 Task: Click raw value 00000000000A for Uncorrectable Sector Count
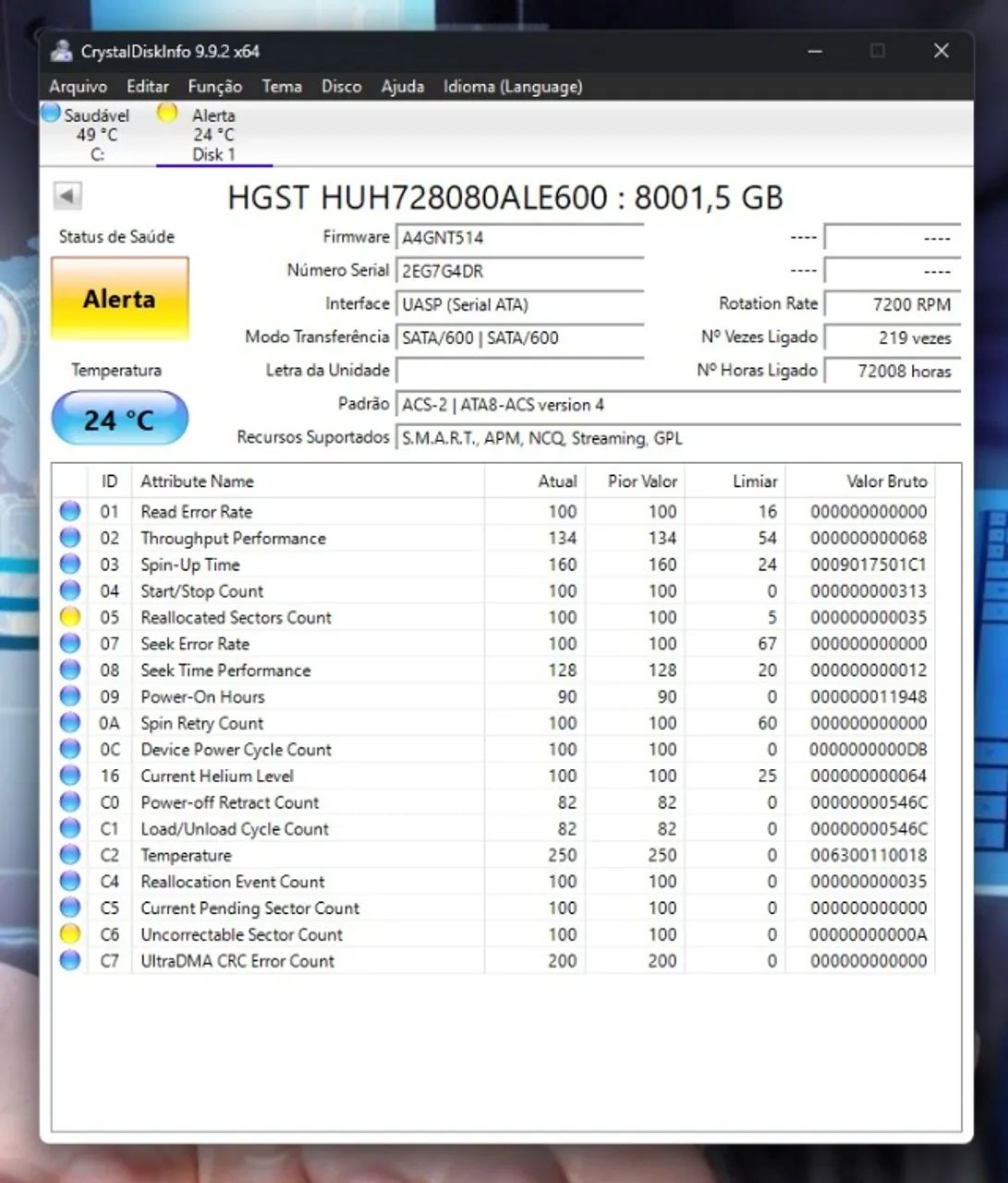(x=868, y=934)
